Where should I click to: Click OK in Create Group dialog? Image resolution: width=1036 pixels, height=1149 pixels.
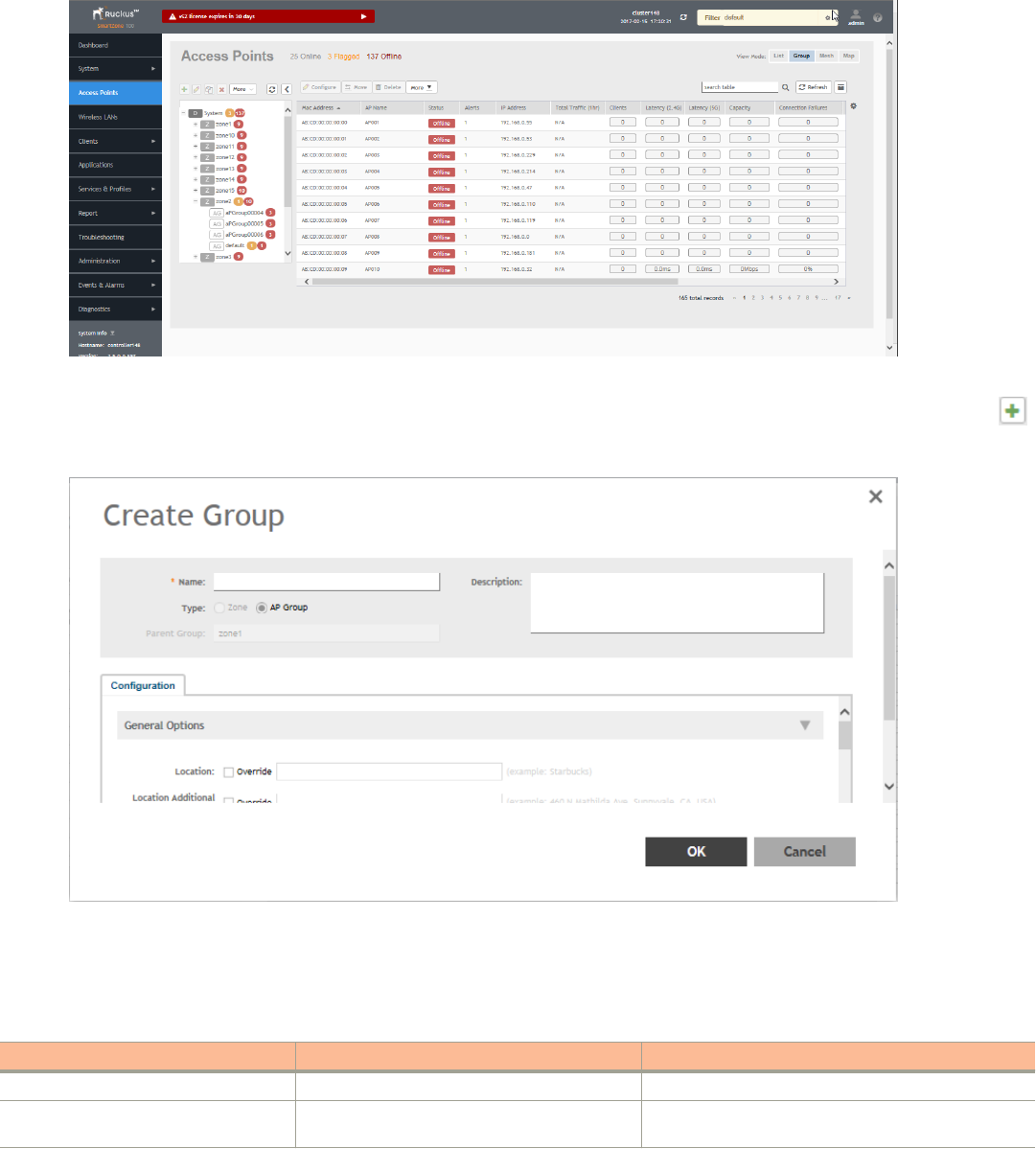(696, 852)
